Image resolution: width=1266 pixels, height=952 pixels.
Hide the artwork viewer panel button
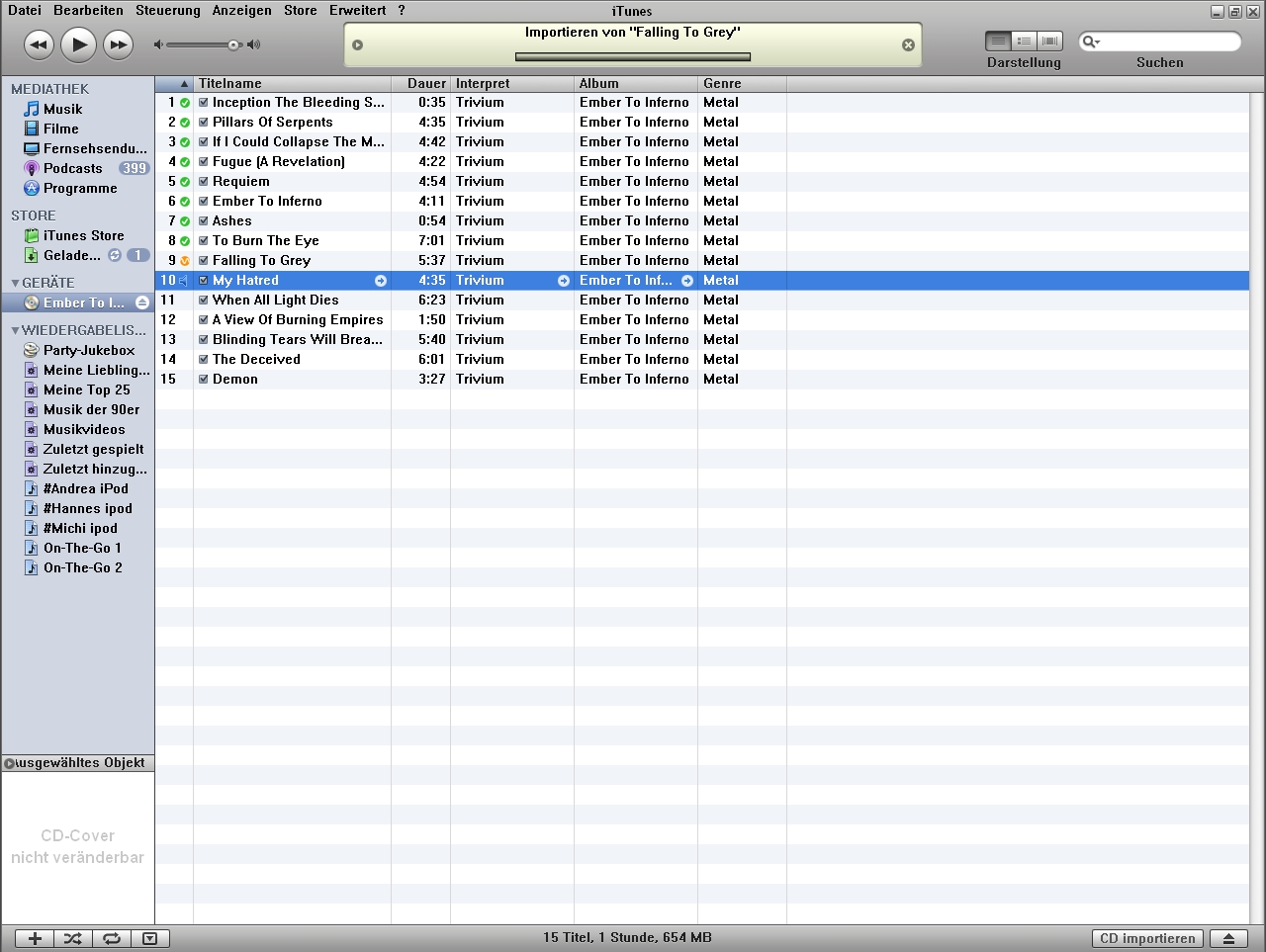coord(150,938)
